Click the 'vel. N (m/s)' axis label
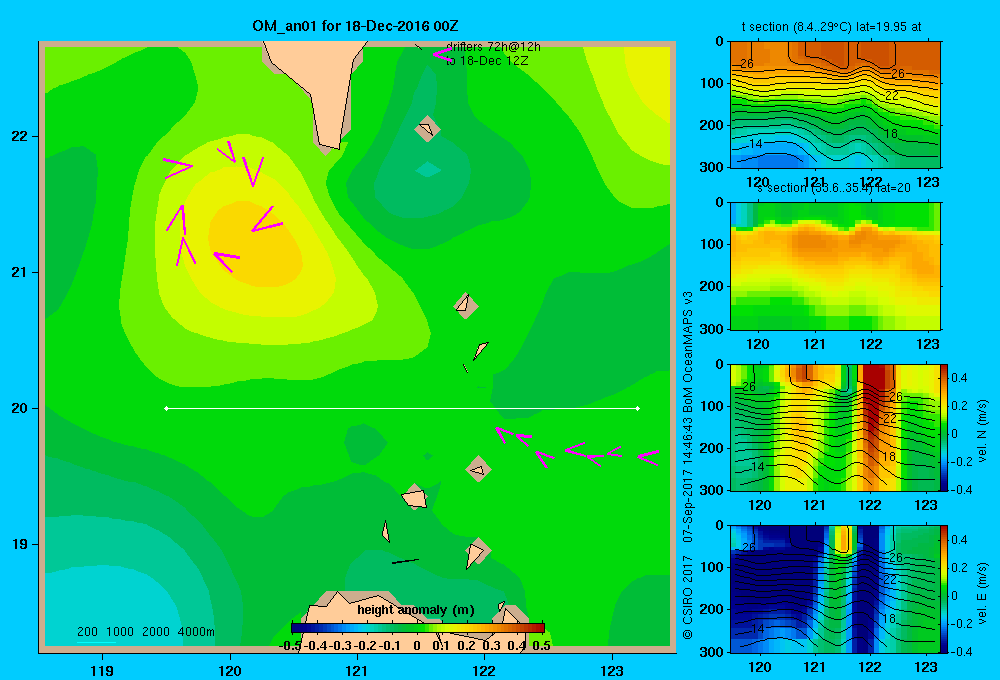Screen dimensions: 1000x680 click(x=983, y=431)
